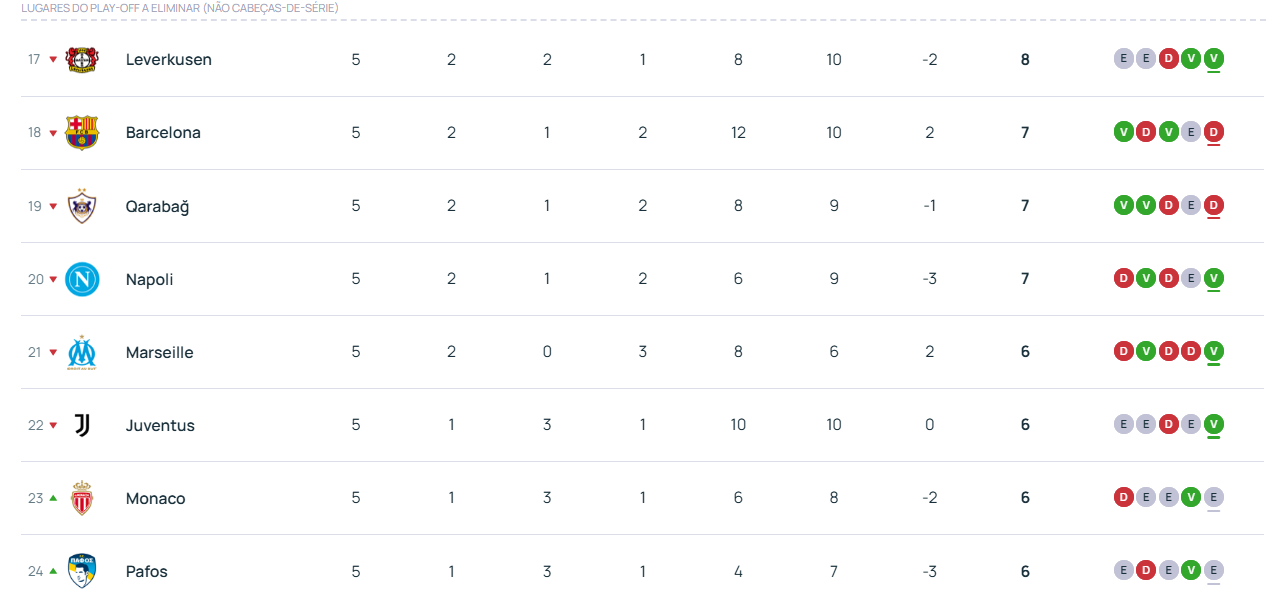Viewport: 1282px width, 611px height.
Task: Click Qarabağ's first green win badge
Action: 1124,205
